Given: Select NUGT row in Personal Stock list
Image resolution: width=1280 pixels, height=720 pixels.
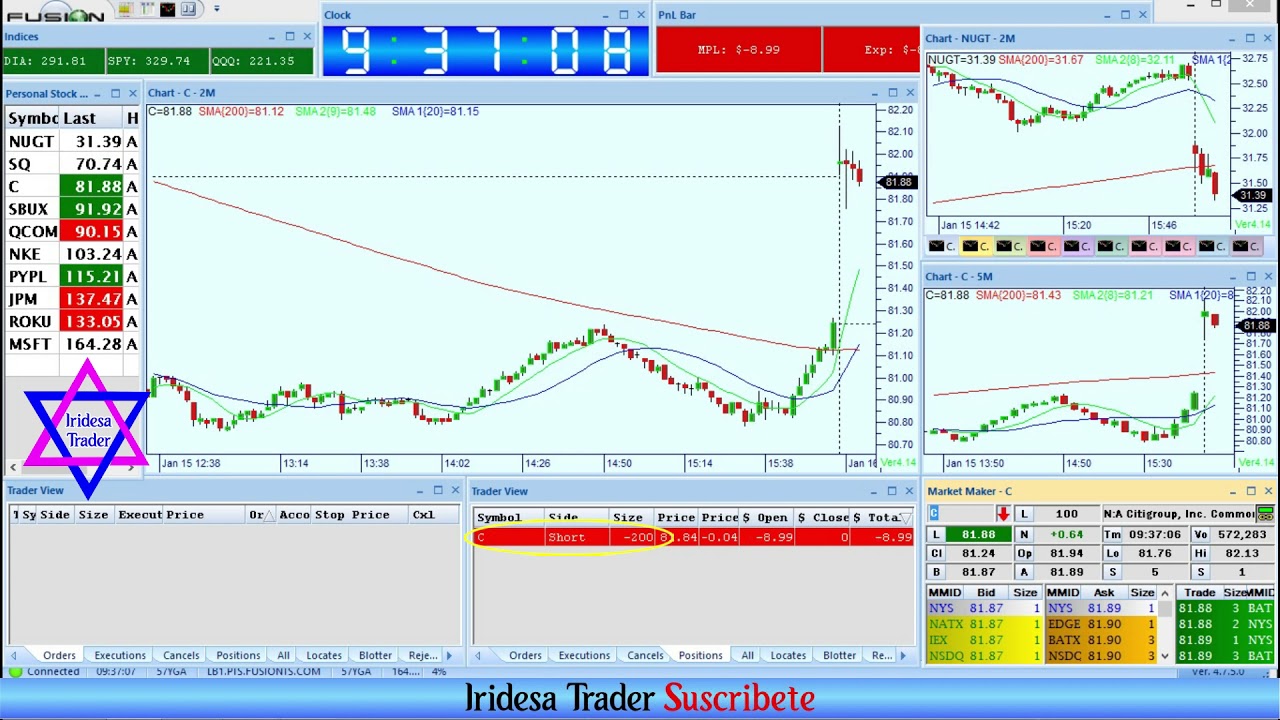Looking at the screenshot, I should (x=72, y=142).
